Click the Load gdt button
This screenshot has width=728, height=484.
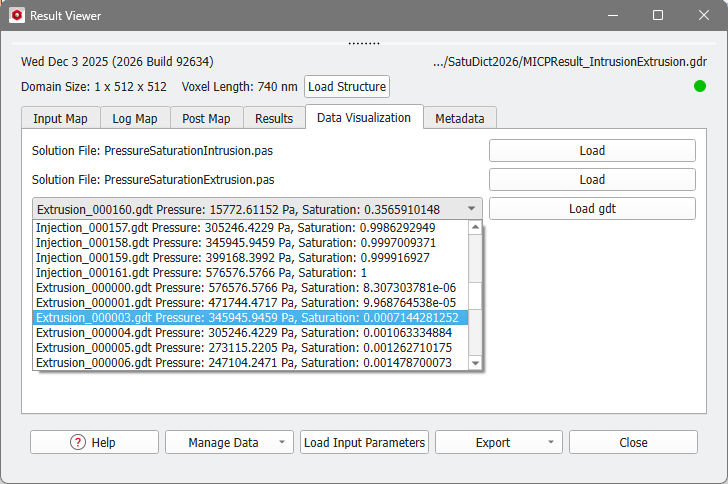click(x=592, y=209)
